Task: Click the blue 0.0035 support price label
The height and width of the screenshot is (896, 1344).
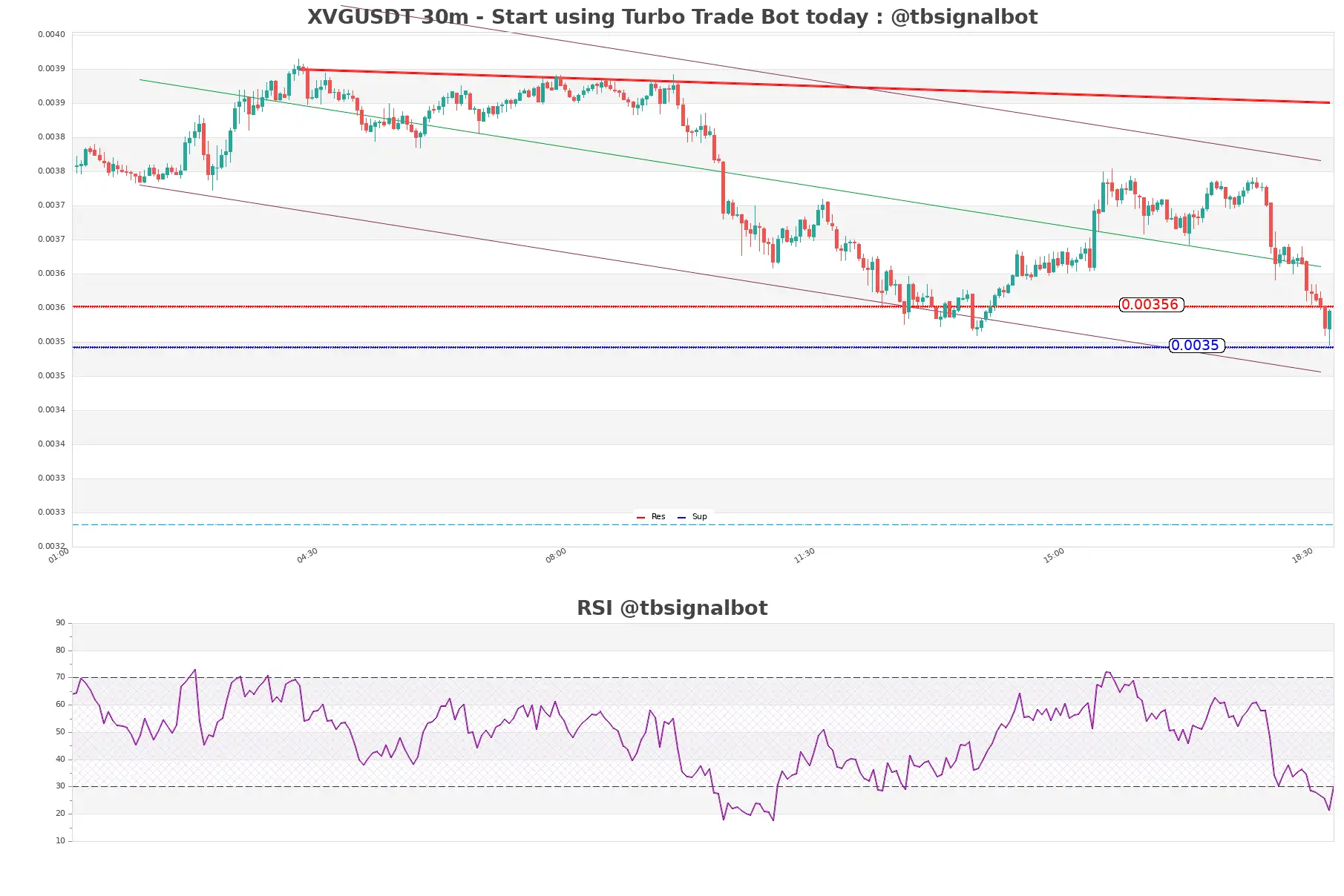Action: coord(1196,346)
